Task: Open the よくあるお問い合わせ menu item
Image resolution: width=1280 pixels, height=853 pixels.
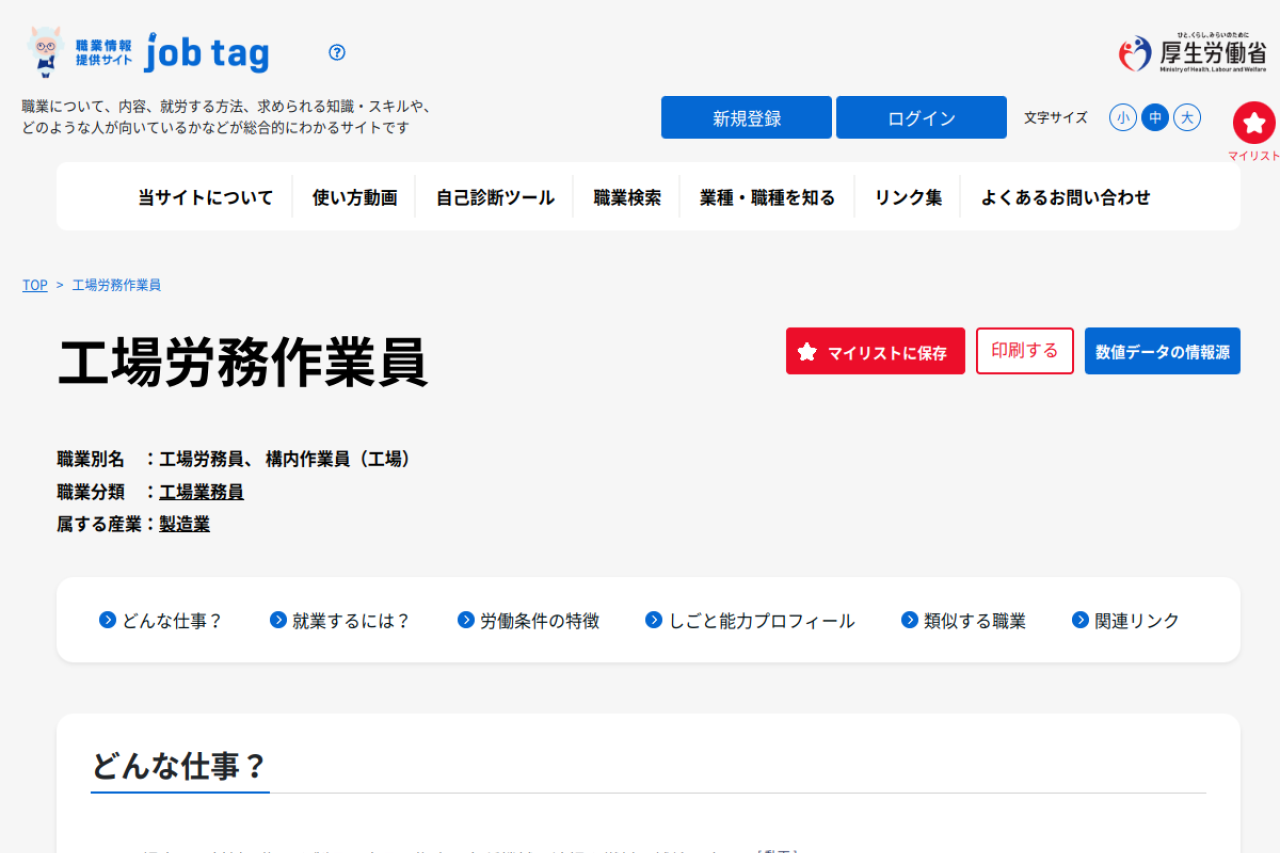Action: pyautogui.click(x=1065, y=197)
